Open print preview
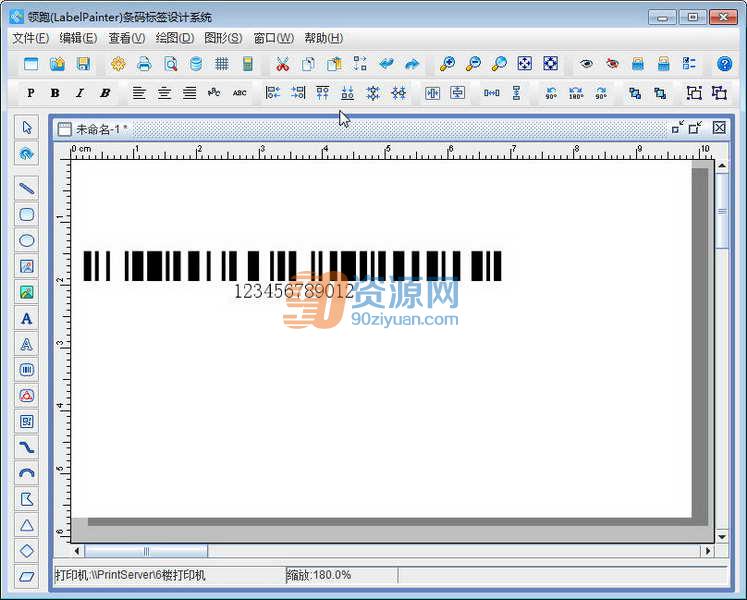 170,63
